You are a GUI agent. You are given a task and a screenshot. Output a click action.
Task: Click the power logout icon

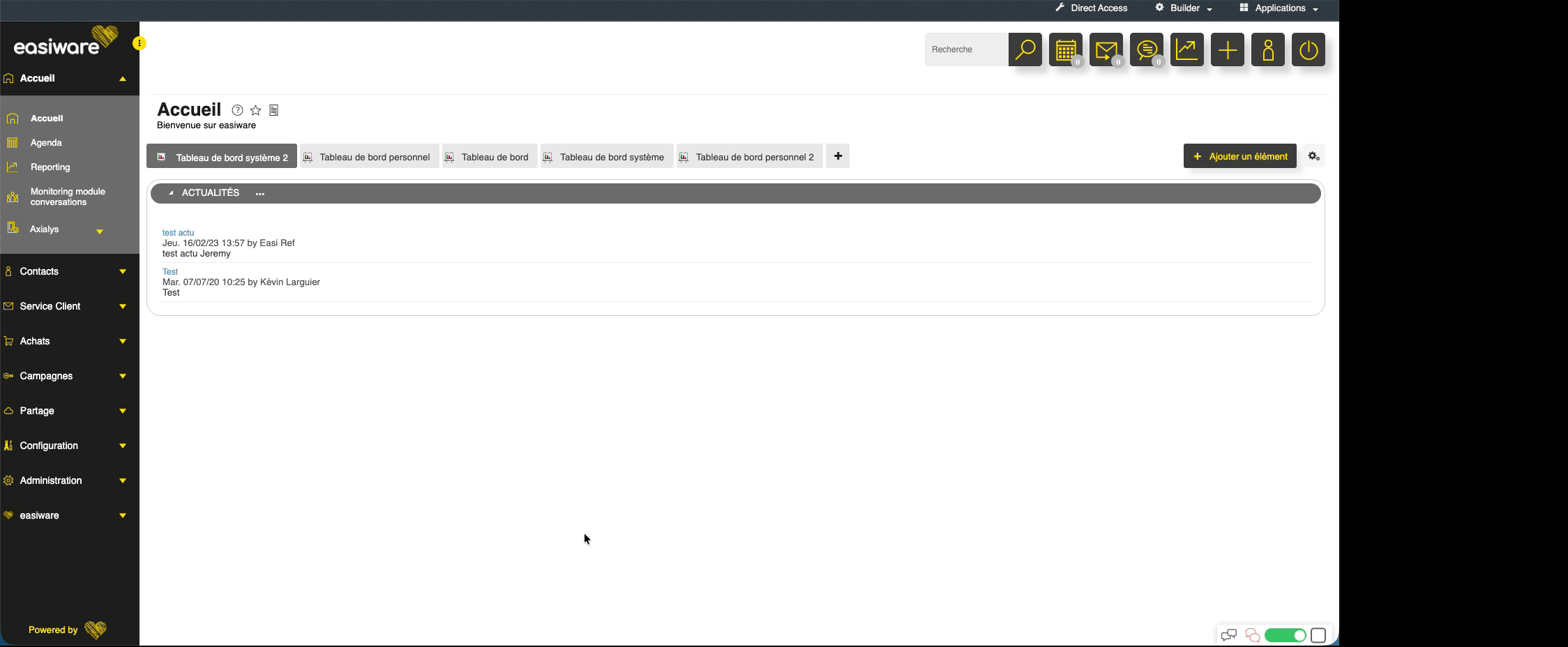[x=1308, y=50]
